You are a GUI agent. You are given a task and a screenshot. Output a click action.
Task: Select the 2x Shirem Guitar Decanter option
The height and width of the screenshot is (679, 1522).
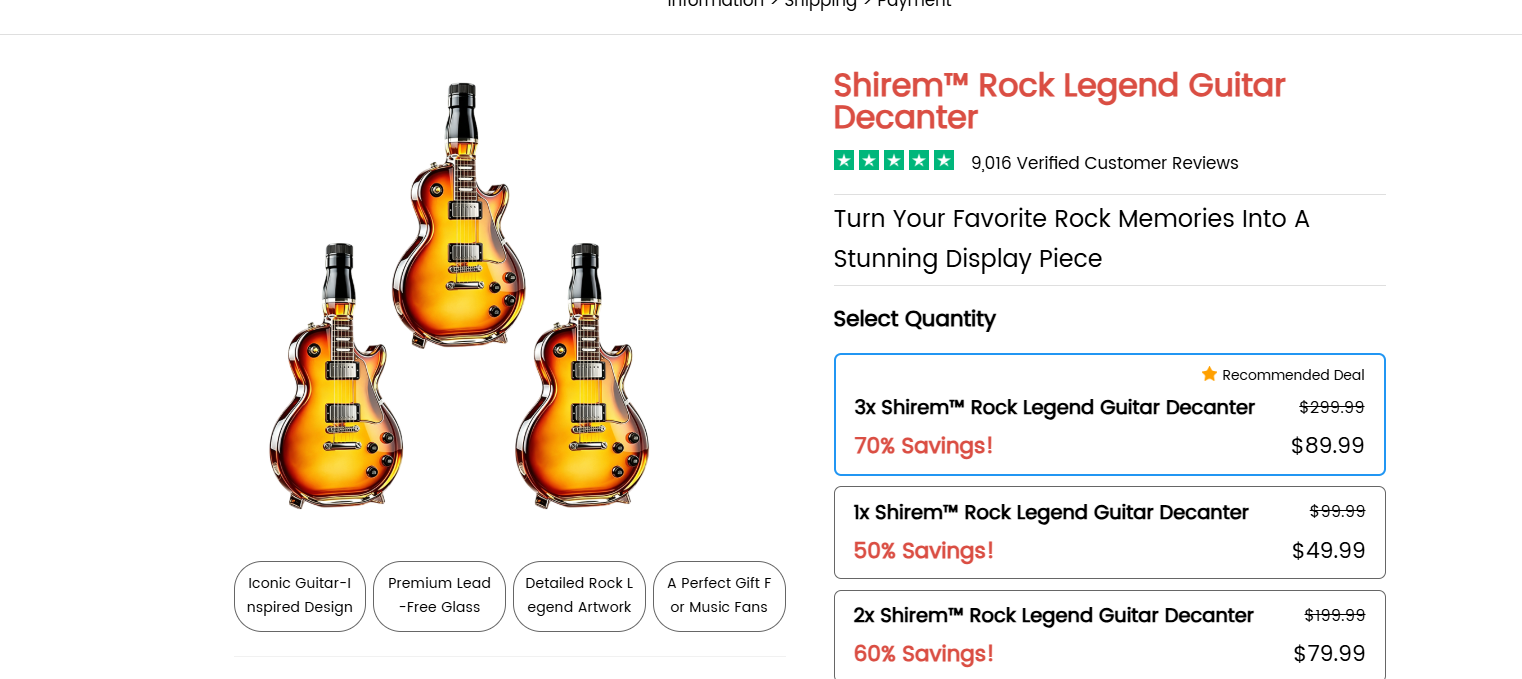(1109, 635)
